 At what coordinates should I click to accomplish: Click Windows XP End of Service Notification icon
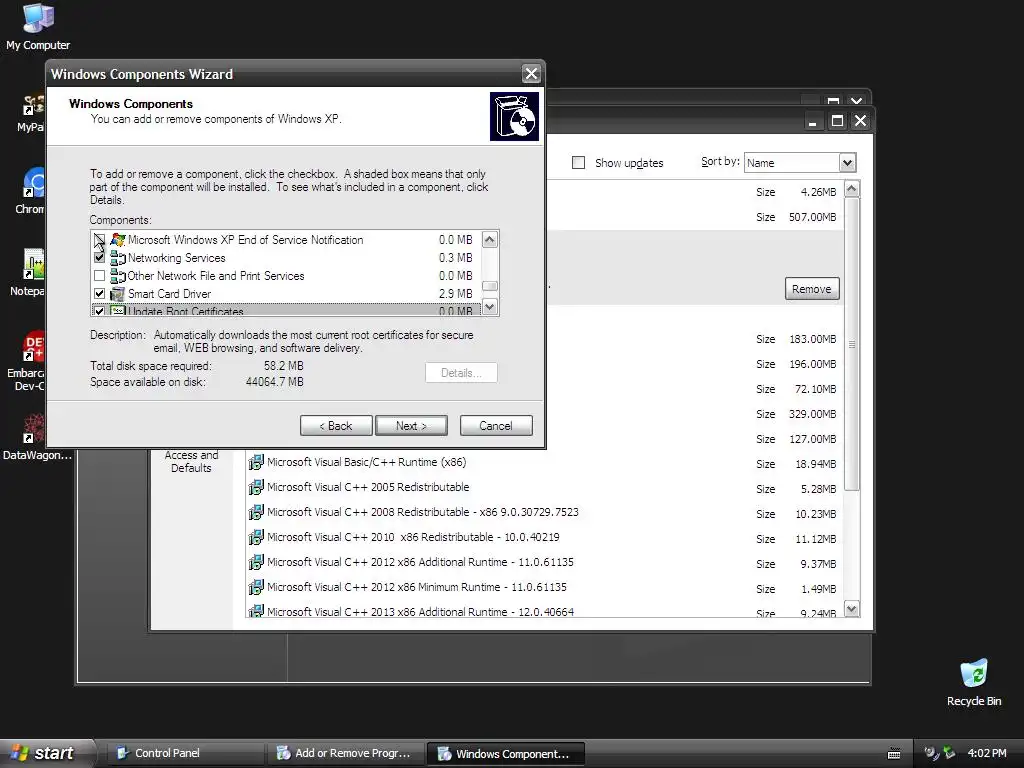[118, 240]
